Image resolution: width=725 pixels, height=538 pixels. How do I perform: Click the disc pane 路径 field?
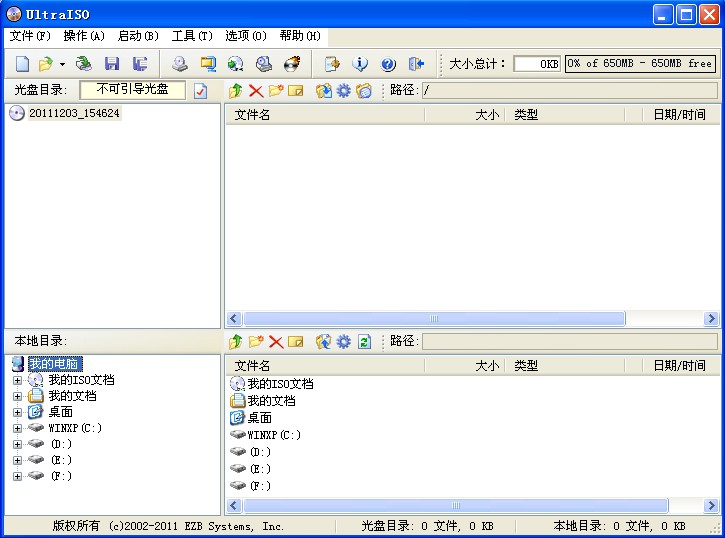570,90
